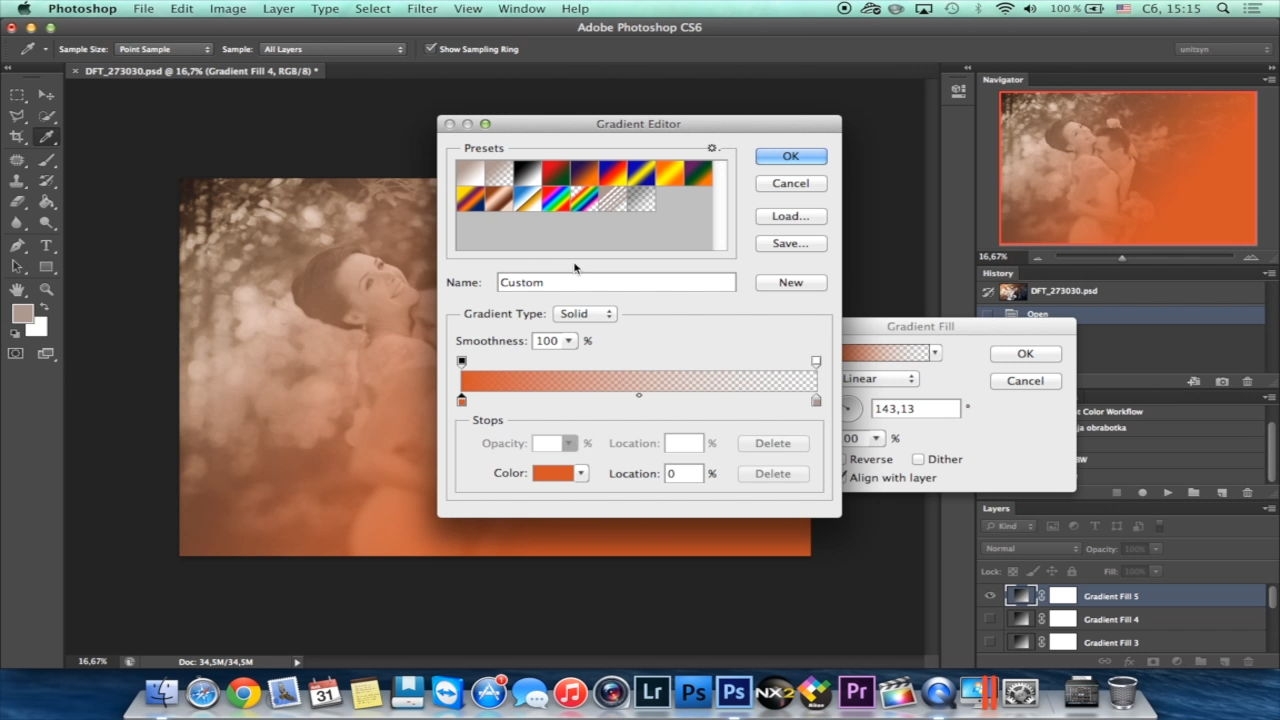Select the Eyedropper tool in the toolbox
The image size is (1280, 720).
(x=46, y=137)
